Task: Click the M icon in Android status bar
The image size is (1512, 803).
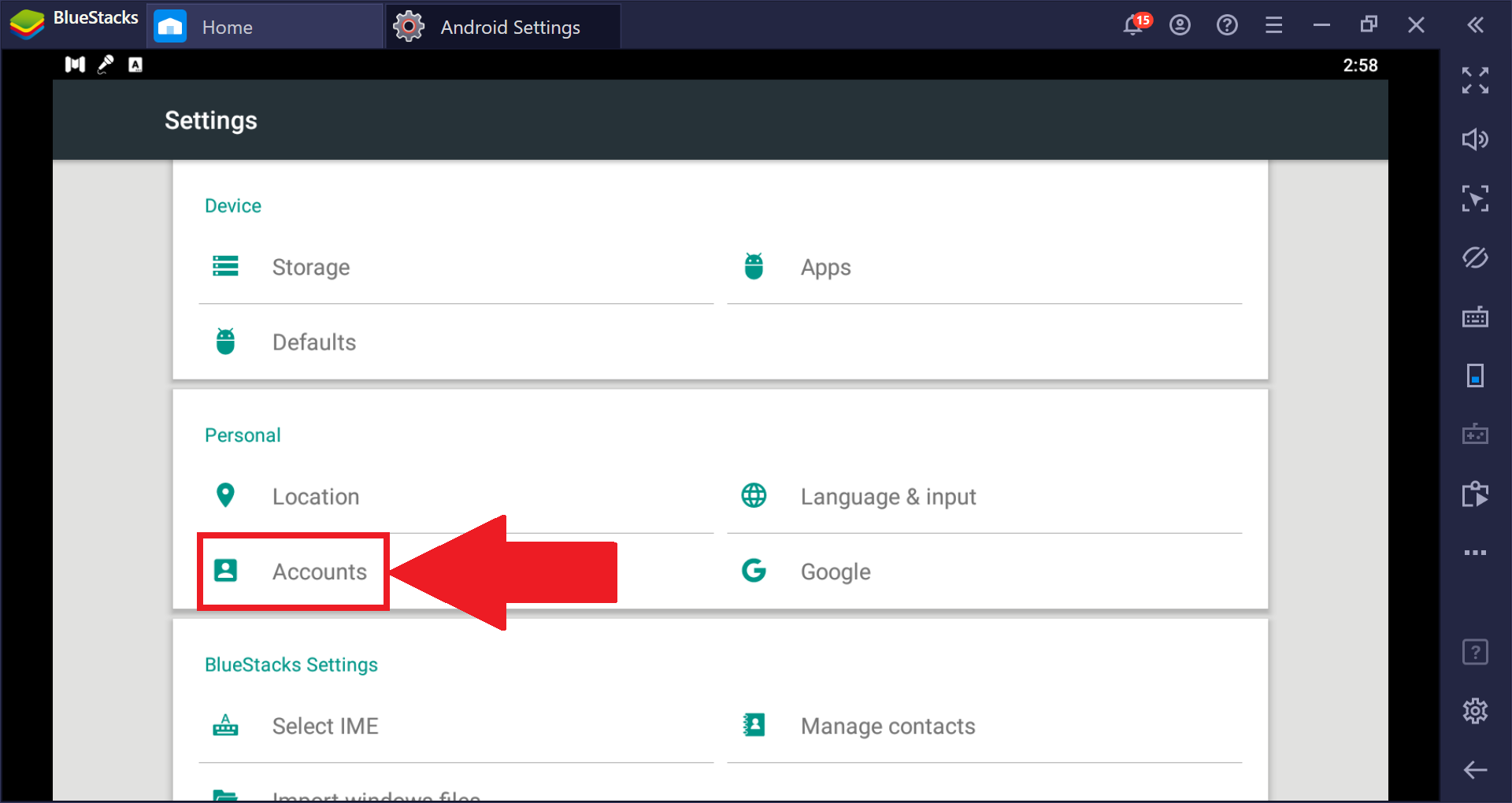Action: point(75,65)
